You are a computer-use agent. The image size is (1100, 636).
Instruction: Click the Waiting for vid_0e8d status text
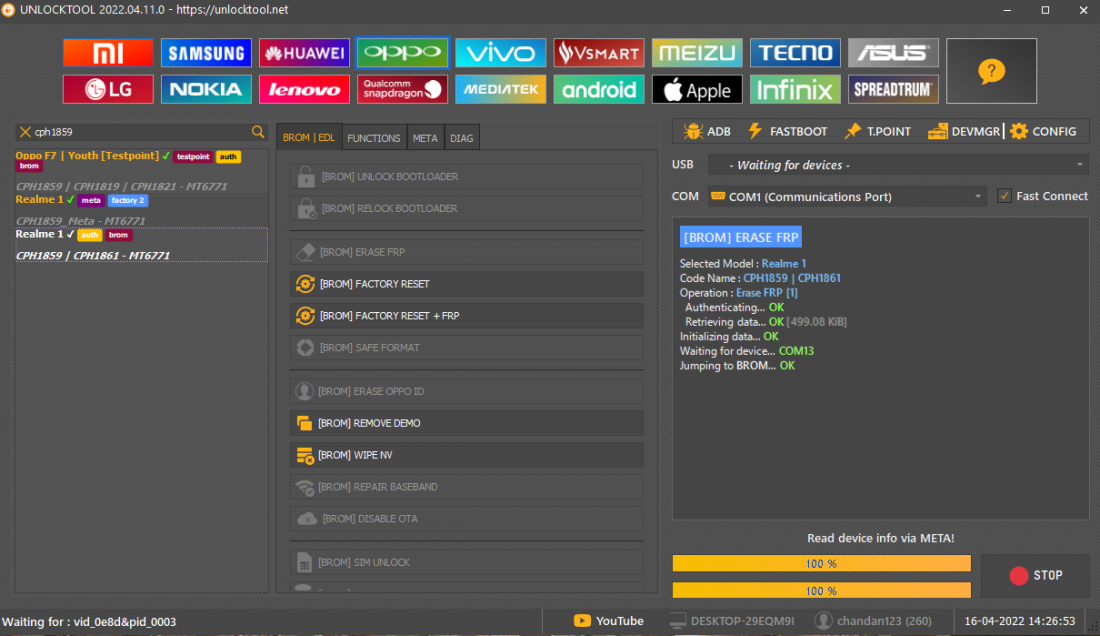(89, 621)
